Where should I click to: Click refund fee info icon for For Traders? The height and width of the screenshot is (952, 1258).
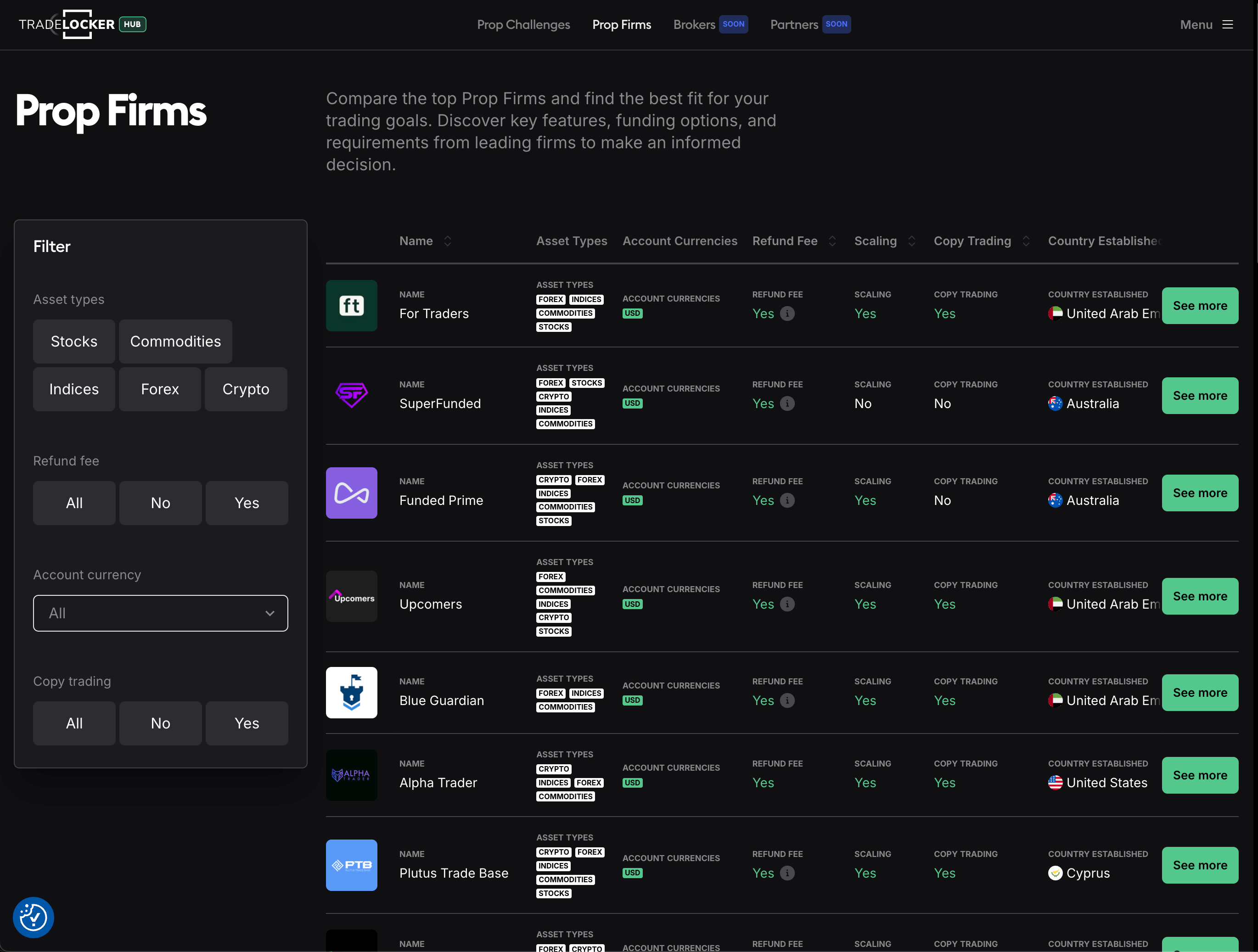(787, 314)
